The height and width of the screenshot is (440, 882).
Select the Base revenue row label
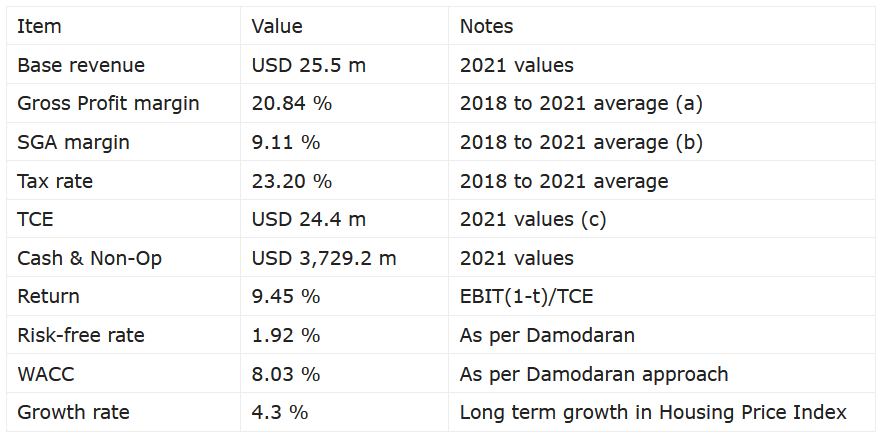pyautogui.click(x=81, y=66)
